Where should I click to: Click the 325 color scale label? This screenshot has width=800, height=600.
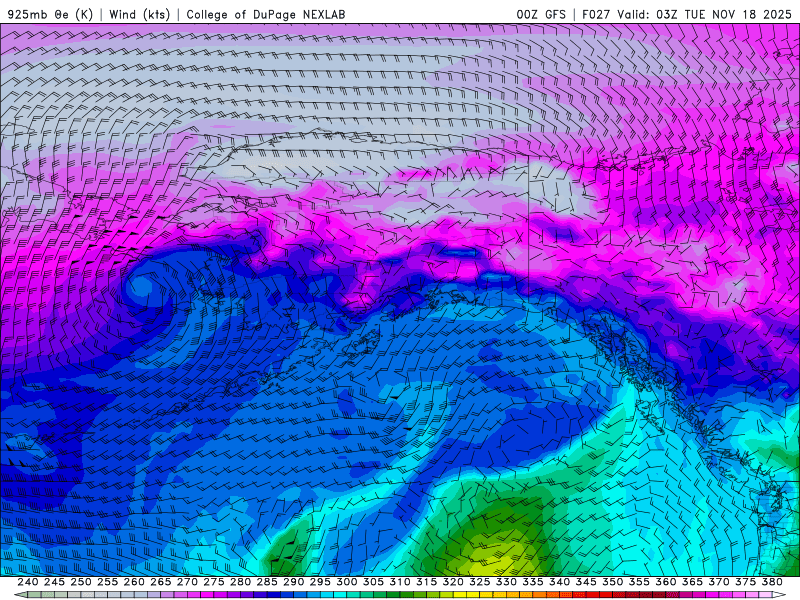(480, 582)
